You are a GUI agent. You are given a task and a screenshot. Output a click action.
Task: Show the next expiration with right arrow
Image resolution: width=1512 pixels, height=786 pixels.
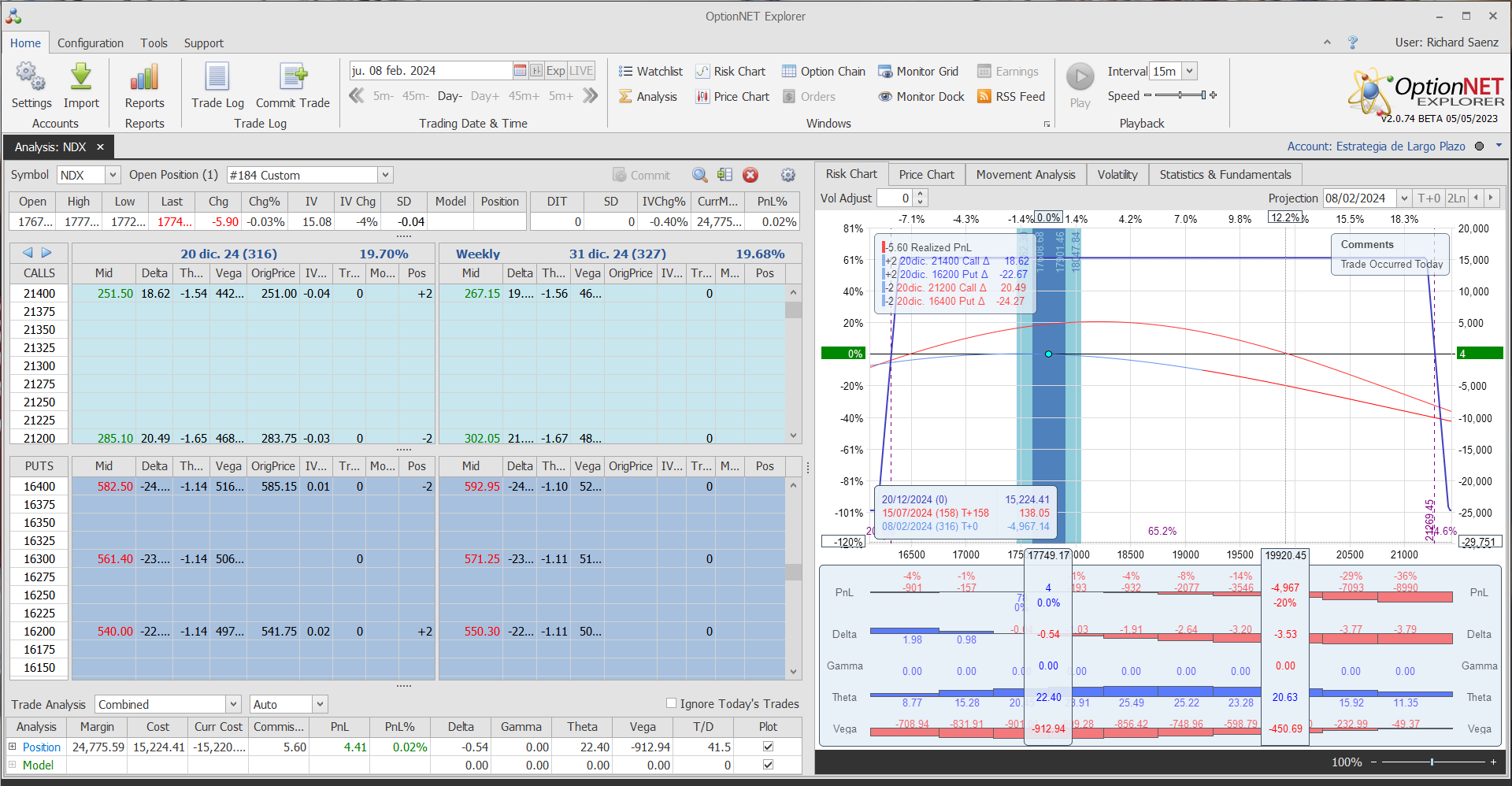pos(46,253)
